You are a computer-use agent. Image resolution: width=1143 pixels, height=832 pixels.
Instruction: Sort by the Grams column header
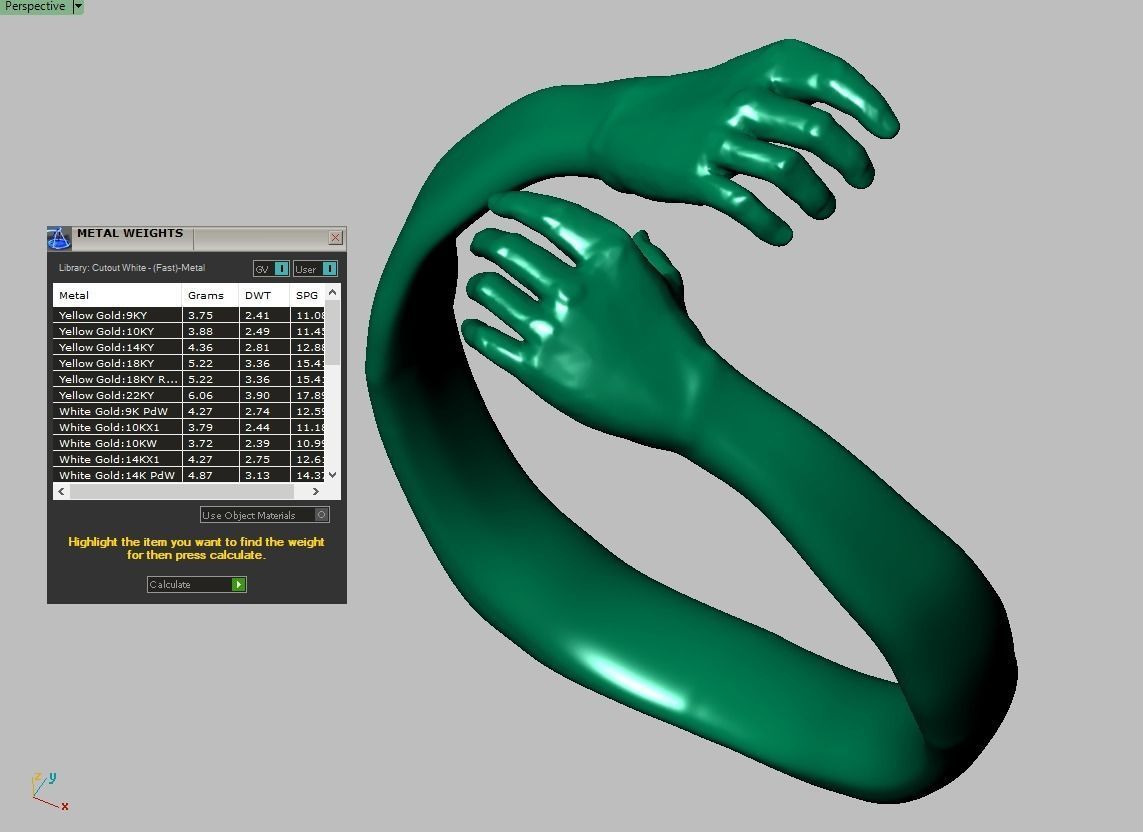point(210,295)
